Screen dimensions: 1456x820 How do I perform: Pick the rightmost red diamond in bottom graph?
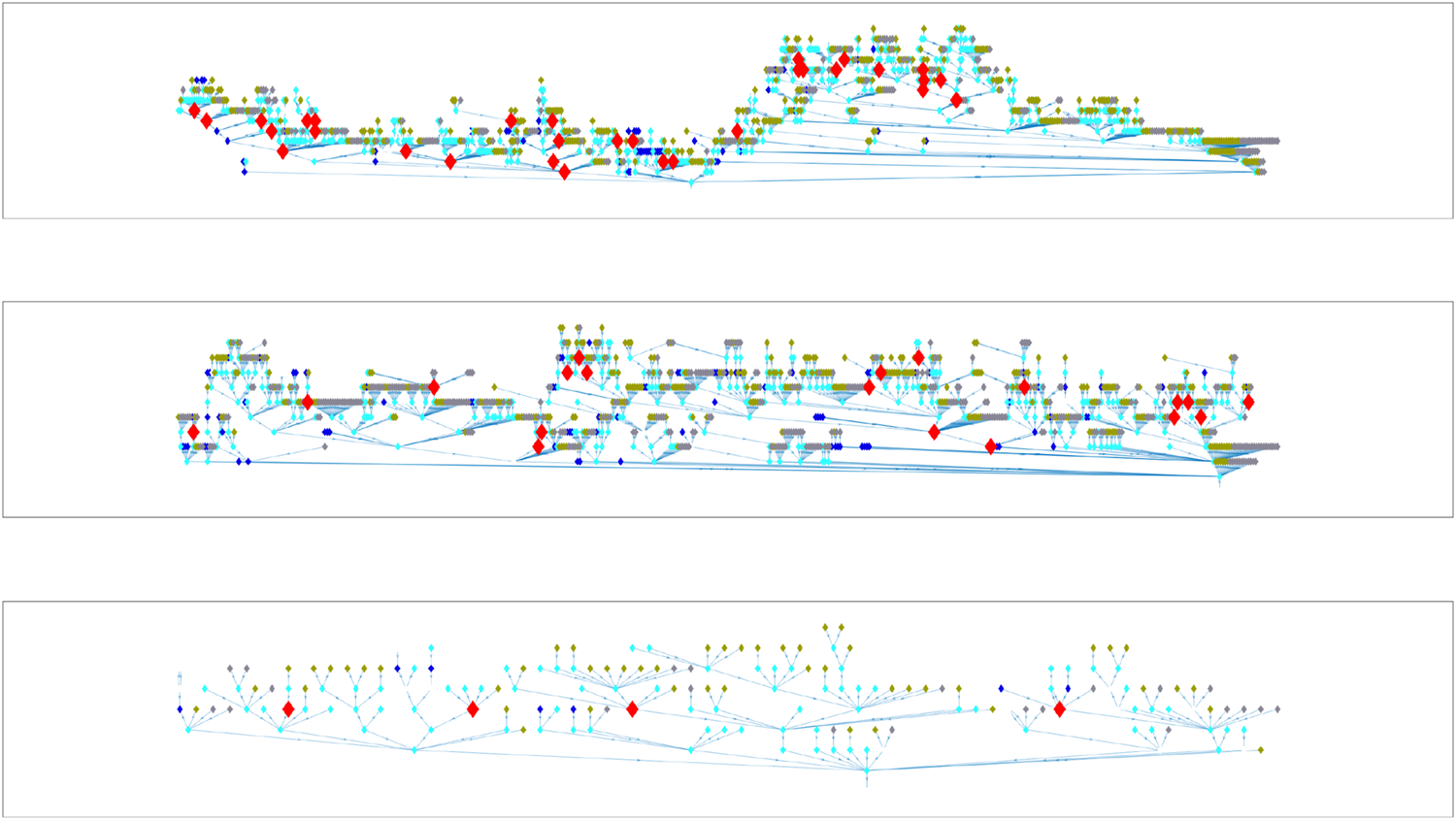(x=1059, y=709)
